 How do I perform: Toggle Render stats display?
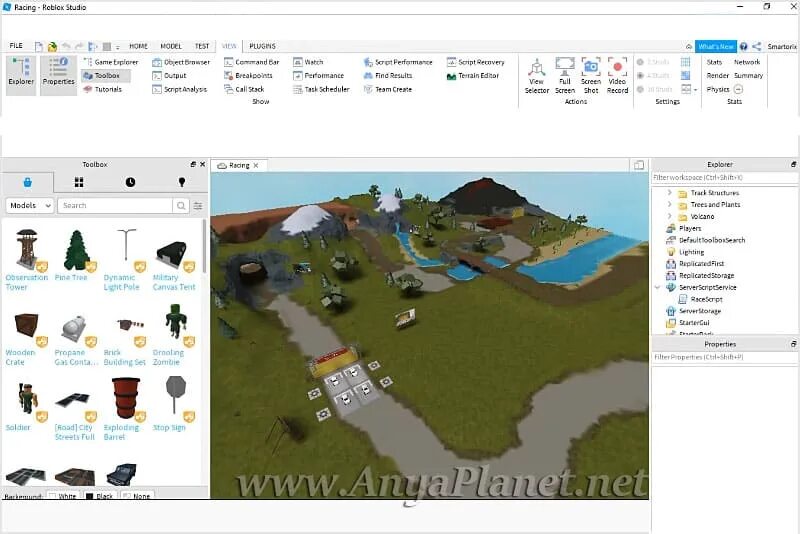pos(717,75)
